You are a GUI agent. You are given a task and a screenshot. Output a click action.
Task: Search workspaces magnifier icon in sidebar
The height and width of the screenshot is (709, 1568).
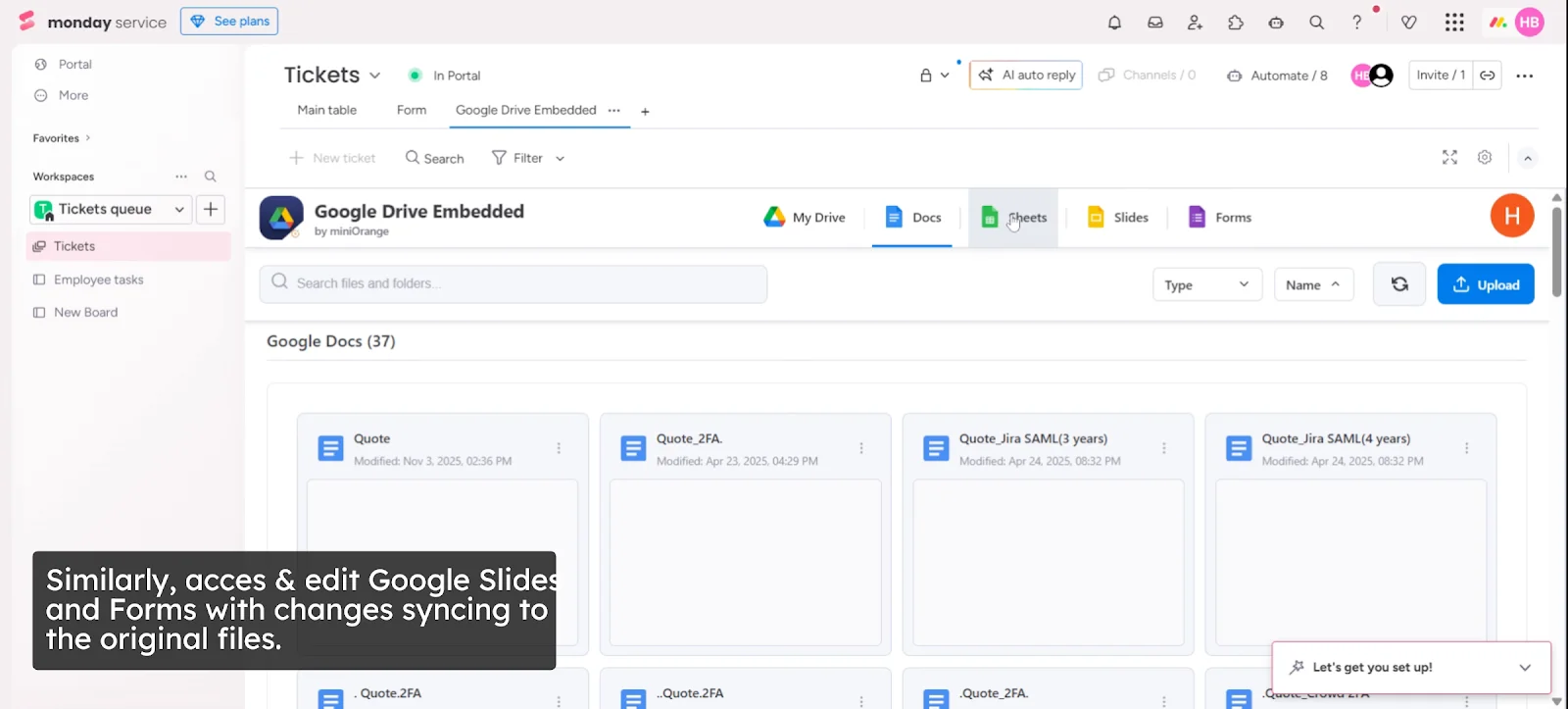point(210,177)
